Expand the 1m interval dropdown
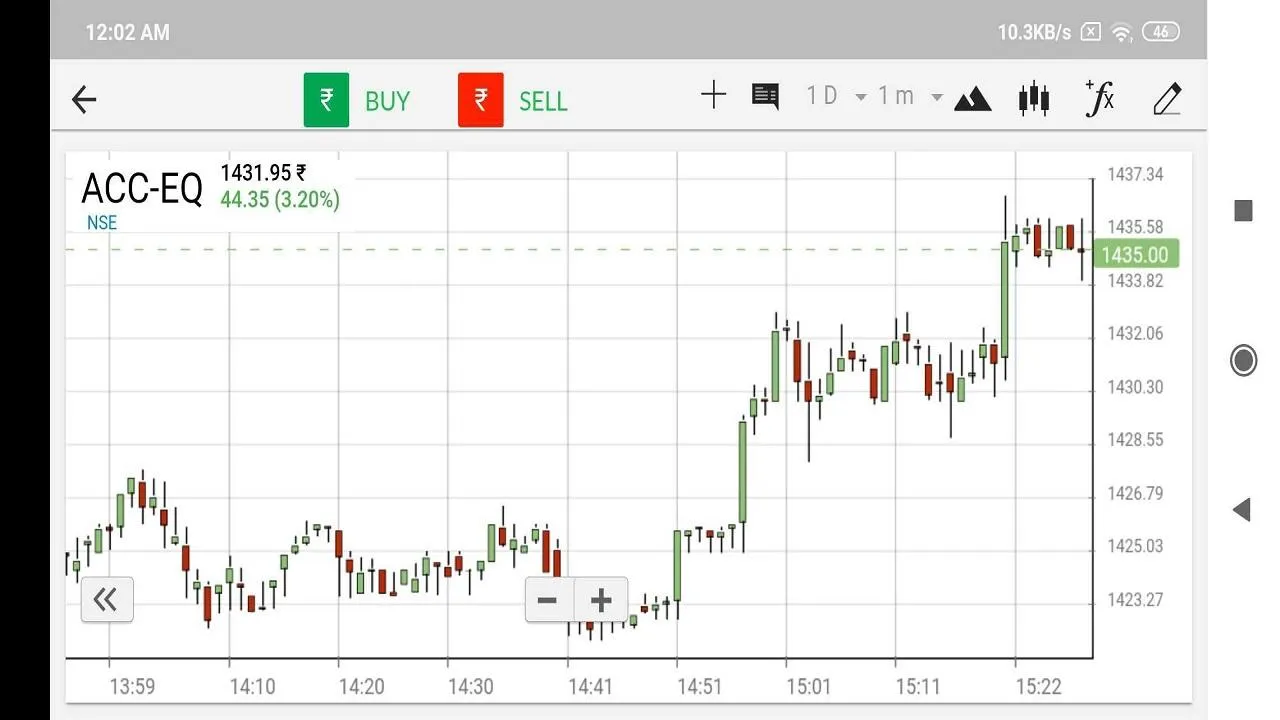This screenshot has height=720, width=1280. point(909,96)
